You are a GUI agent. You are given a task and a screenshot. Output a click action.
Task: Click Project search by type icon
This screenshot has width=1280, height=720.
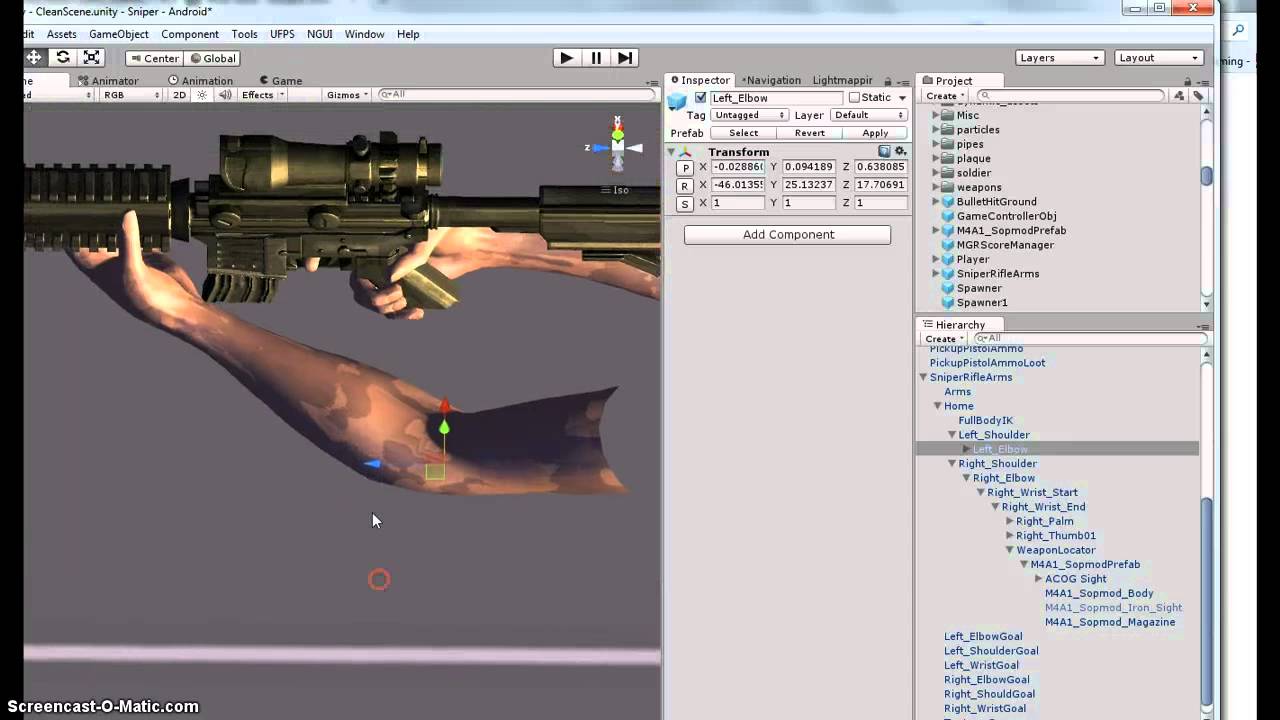[1179, 96]
